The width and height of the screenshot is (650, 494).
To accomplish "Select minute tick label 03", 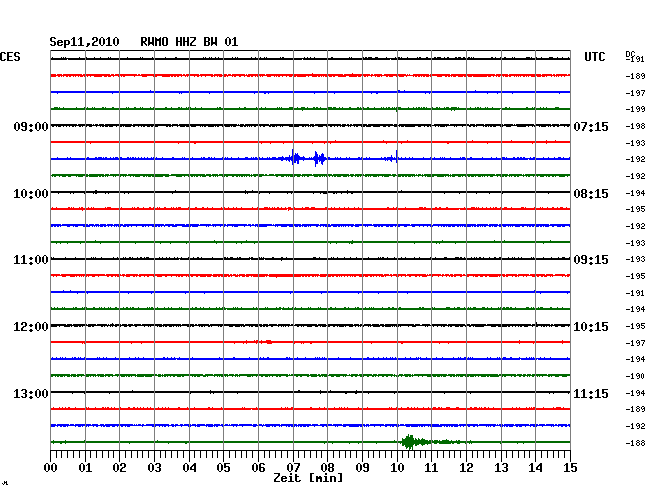I will (x=154, y=467).
